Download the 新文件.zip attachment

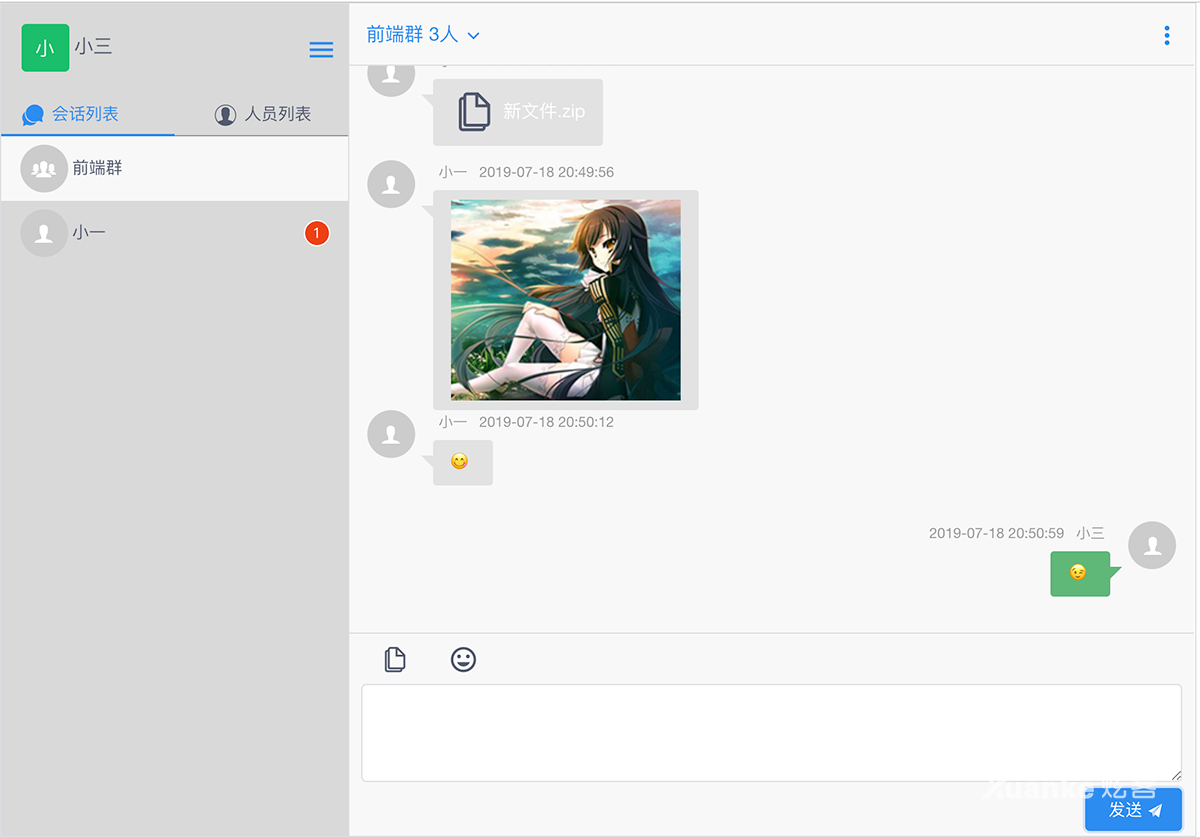coord(518,111)
